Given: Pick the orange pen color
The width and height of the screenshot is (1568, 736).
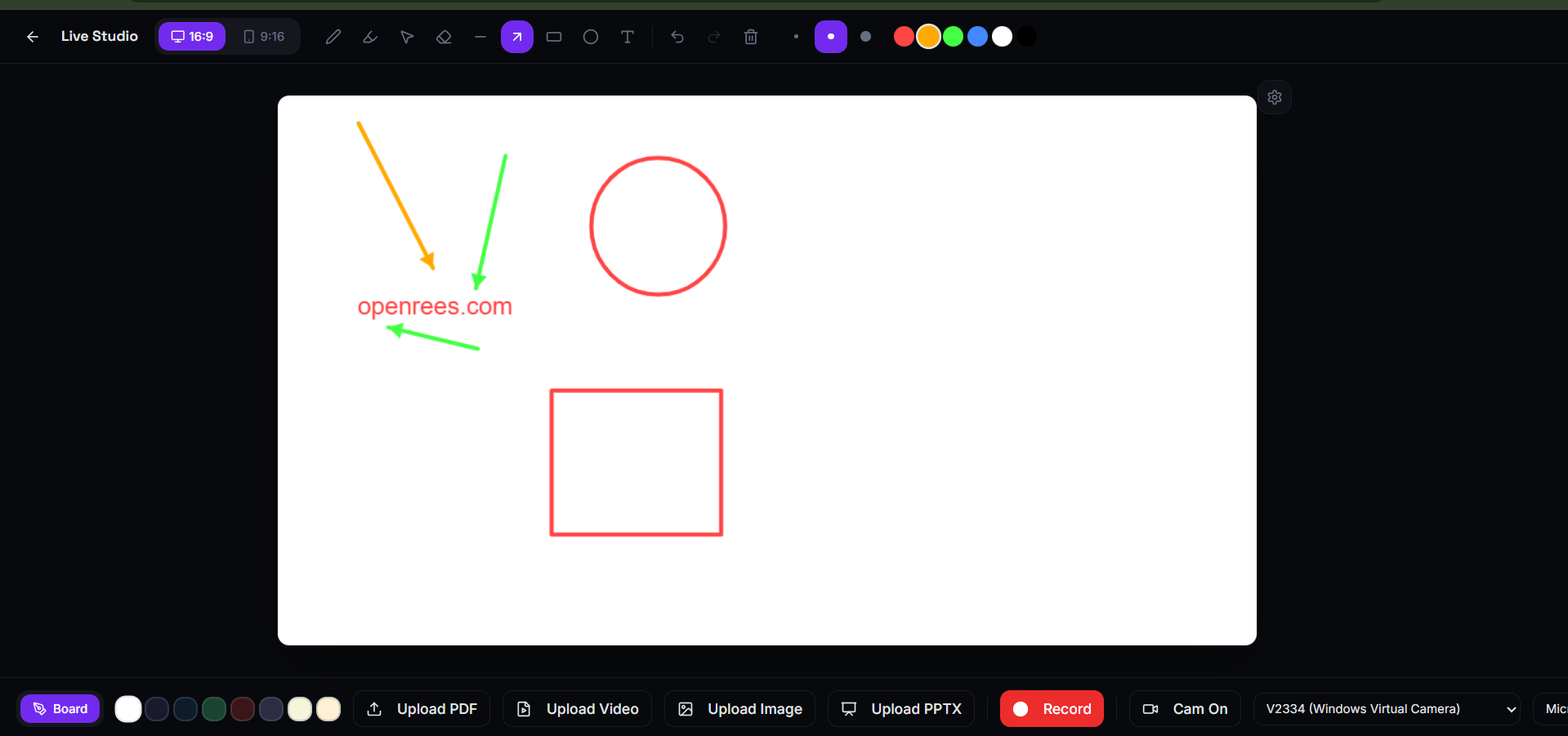Looking at the screenshot, I should pos(928,37).
